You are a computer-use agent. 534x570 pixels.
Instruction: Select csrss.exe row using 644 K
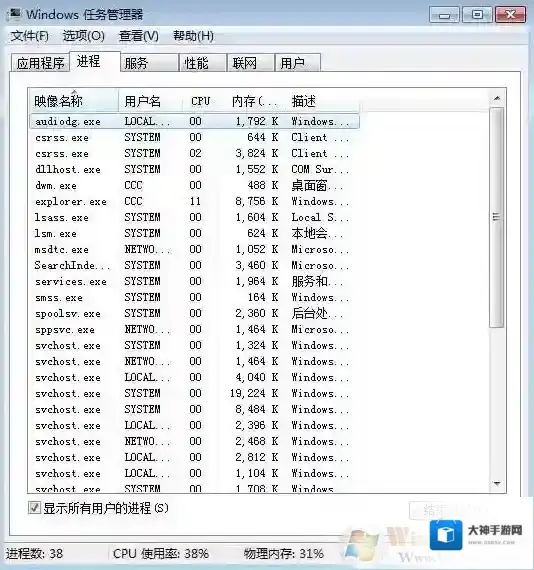click(194, 137)
